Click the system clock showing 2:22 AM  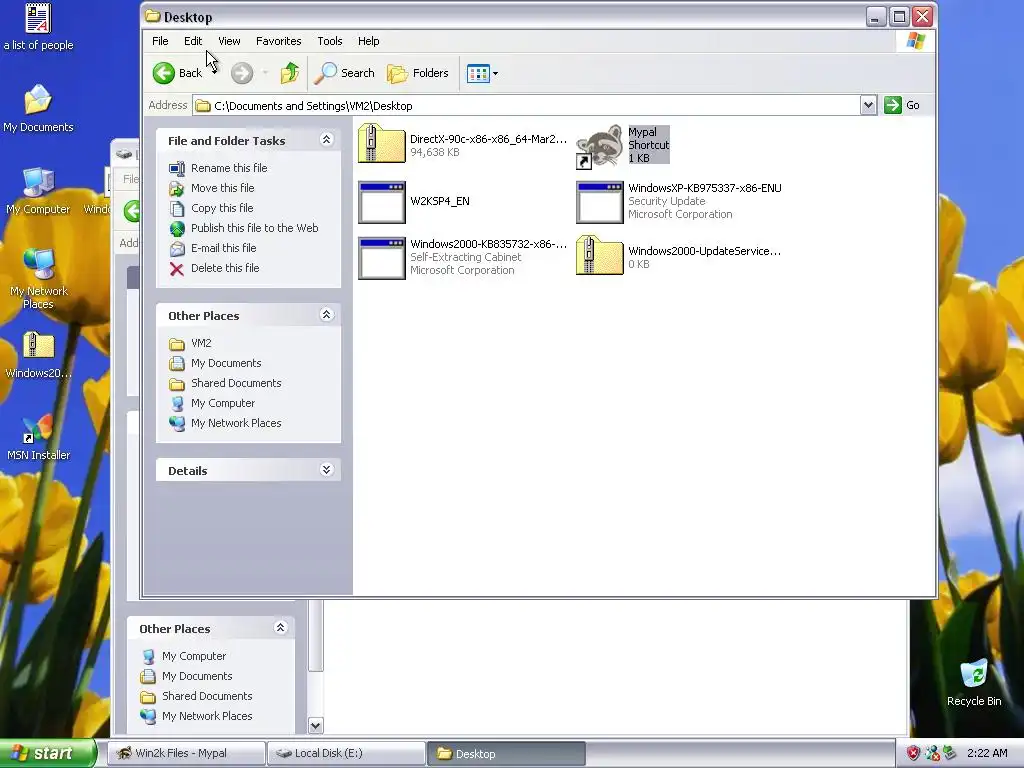coord(987,754)
